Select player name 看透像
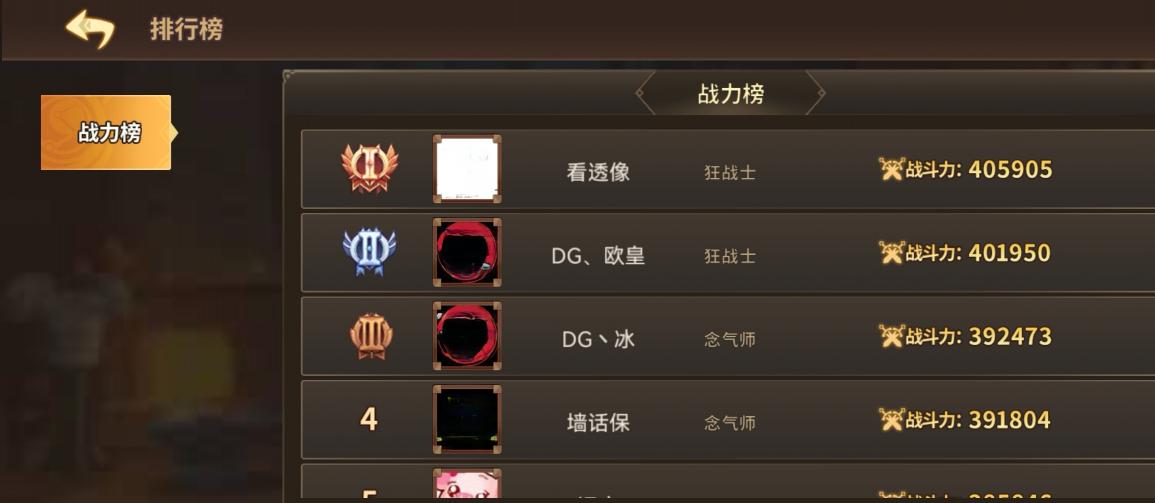This screenshot has width=1155, height=503. coord(598,172)
